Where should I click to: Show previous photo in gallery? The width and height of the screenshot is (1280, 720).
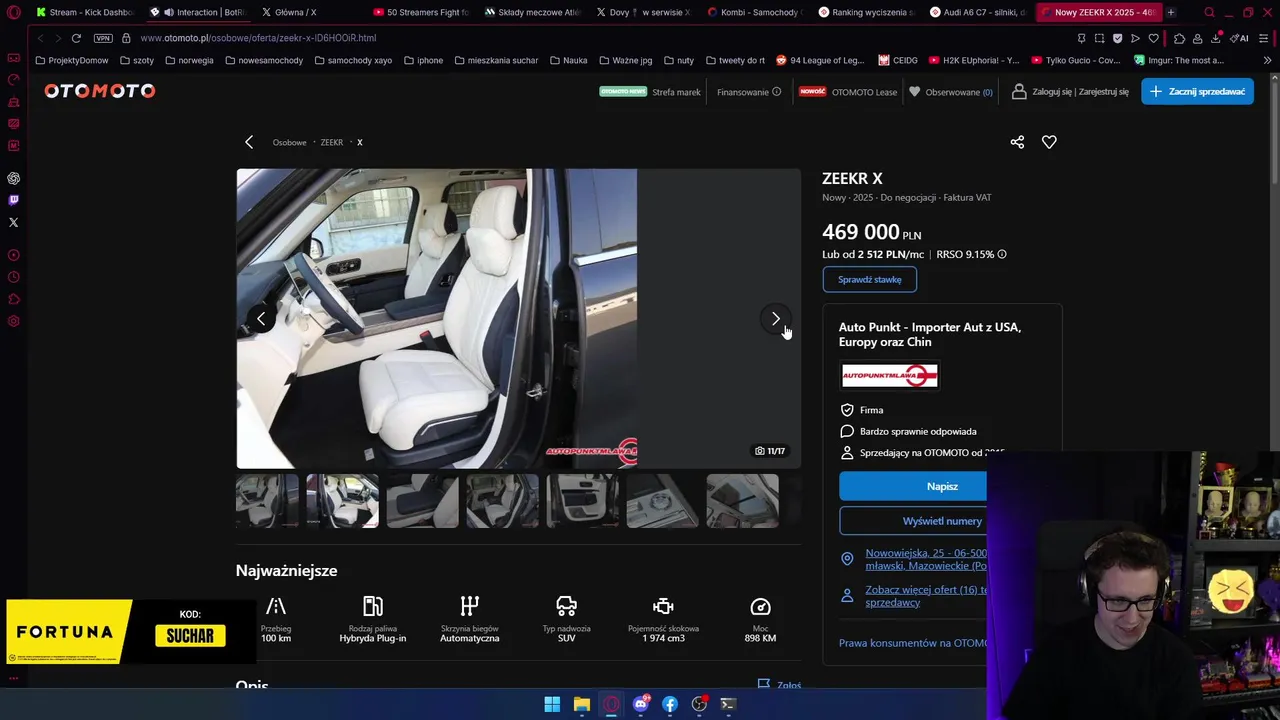pos(261,319)
